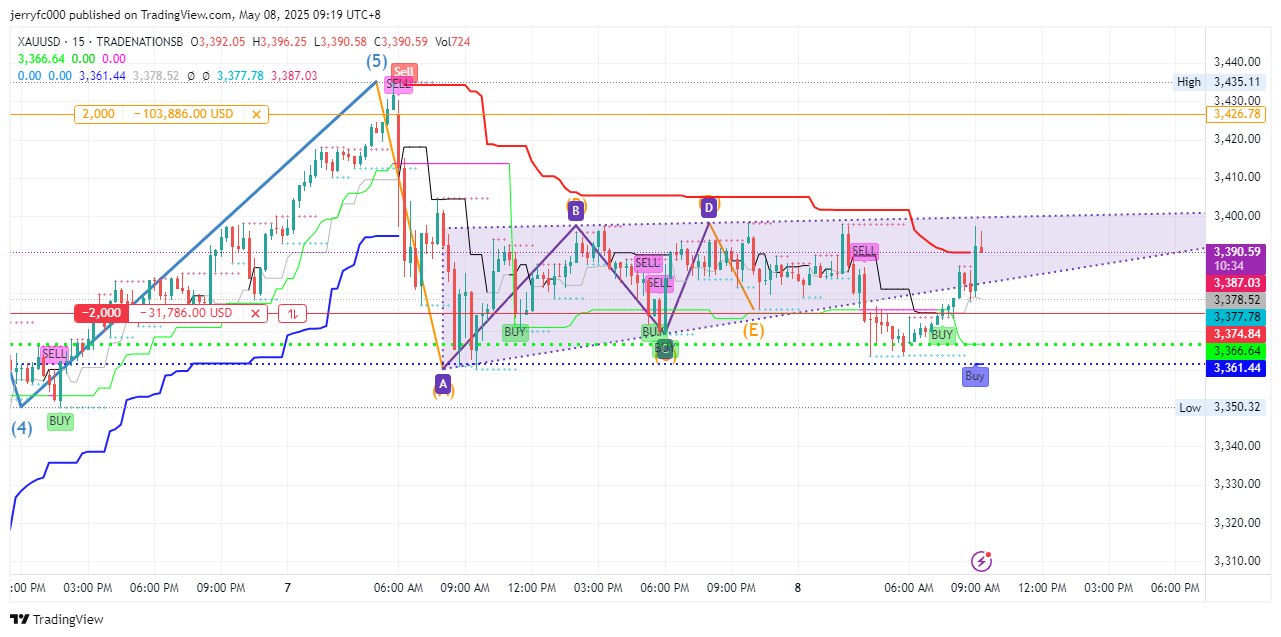1281x637 pixels.
Task: Click the lightning go-to-realtime icon
Action: [982, 561]
